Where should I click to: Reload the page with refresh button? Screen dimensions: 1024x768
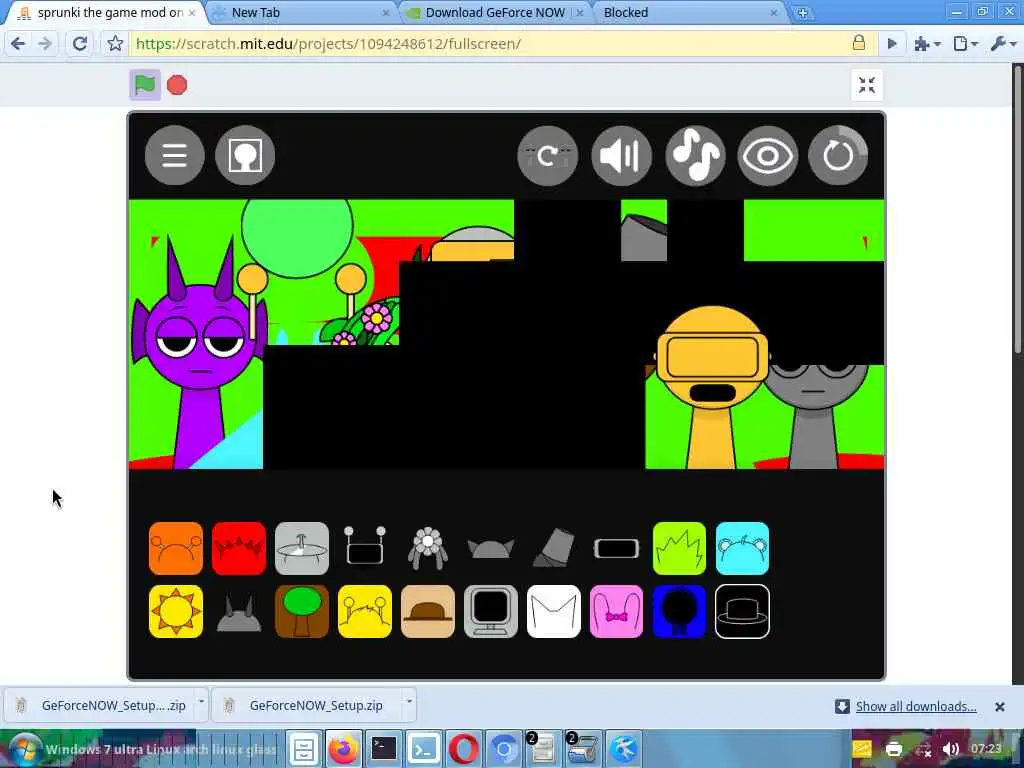point(80,44)
